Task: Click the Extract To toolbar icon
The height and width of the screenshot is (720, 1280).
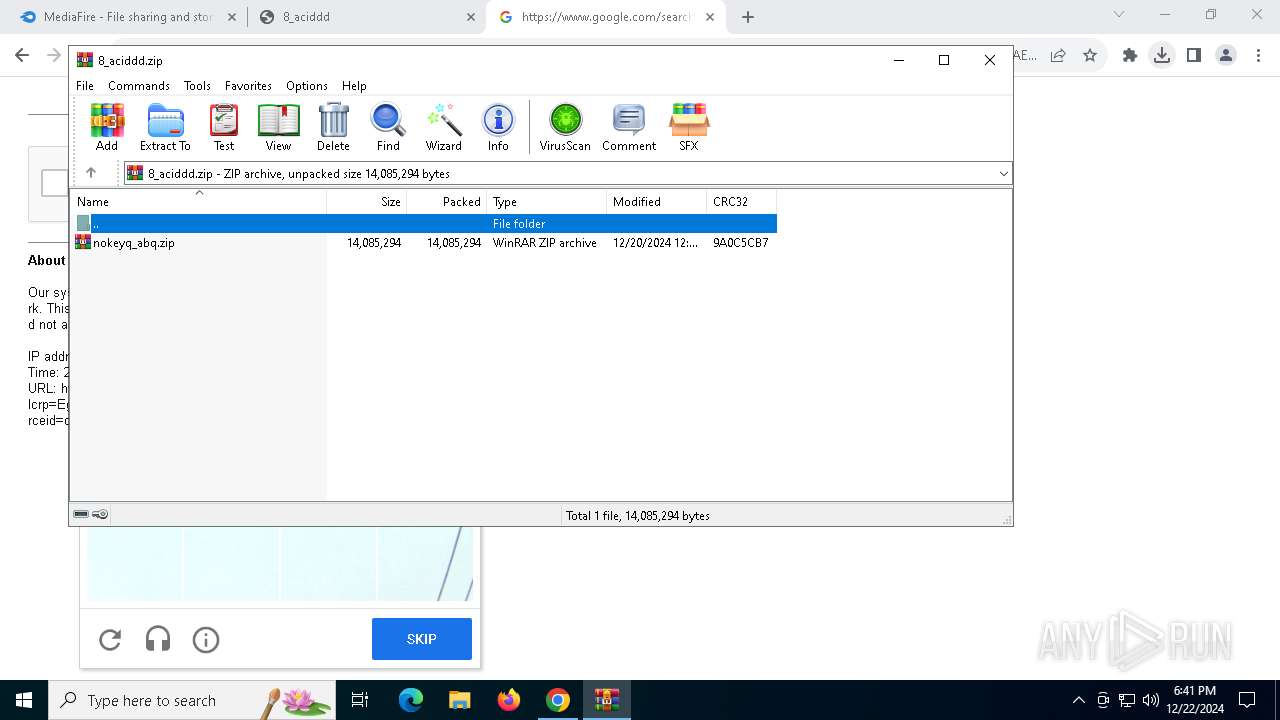Action: tap(165, 127)
